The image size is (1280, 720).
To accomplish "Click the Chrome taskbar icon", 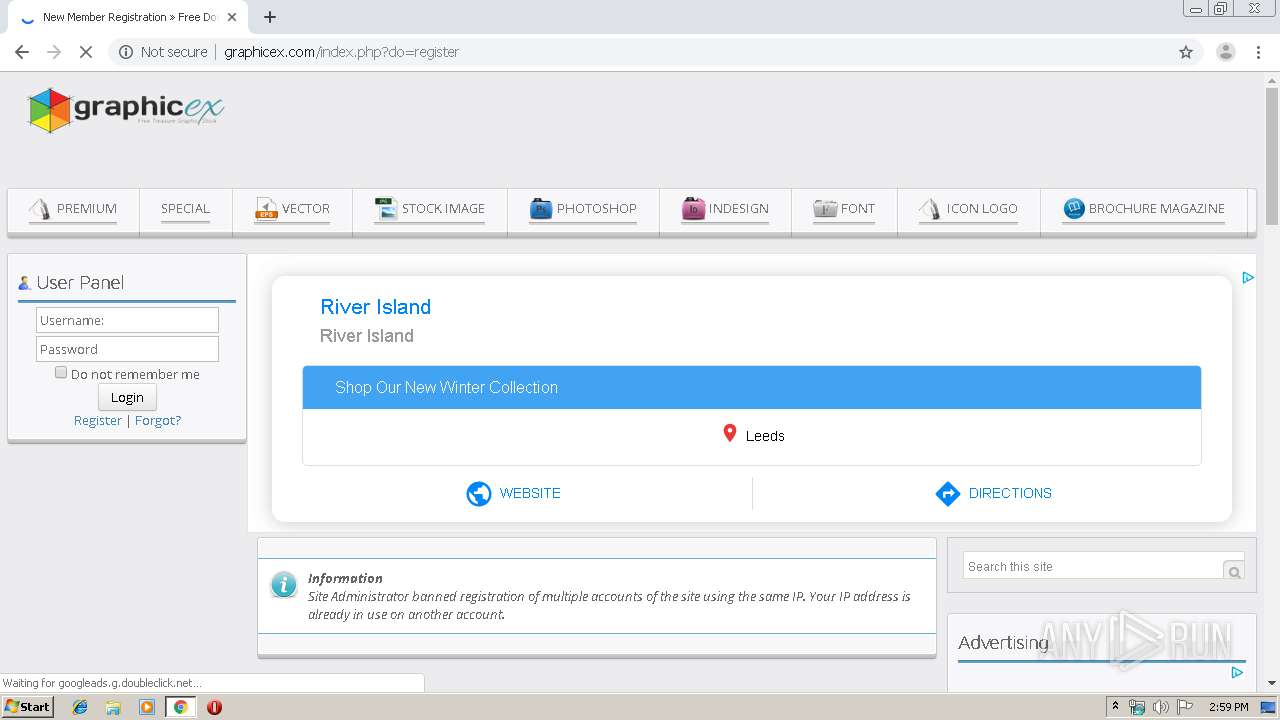I will (x=180, y=707).
